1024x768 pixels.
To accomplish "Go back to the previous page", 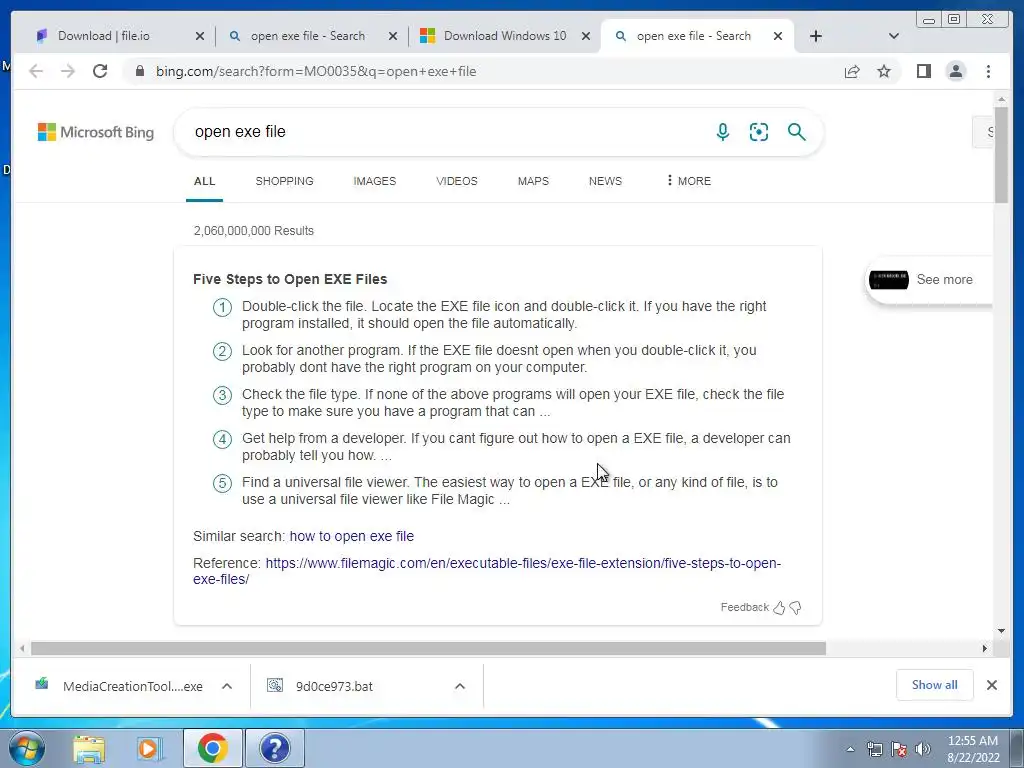I will coord(36,71).
